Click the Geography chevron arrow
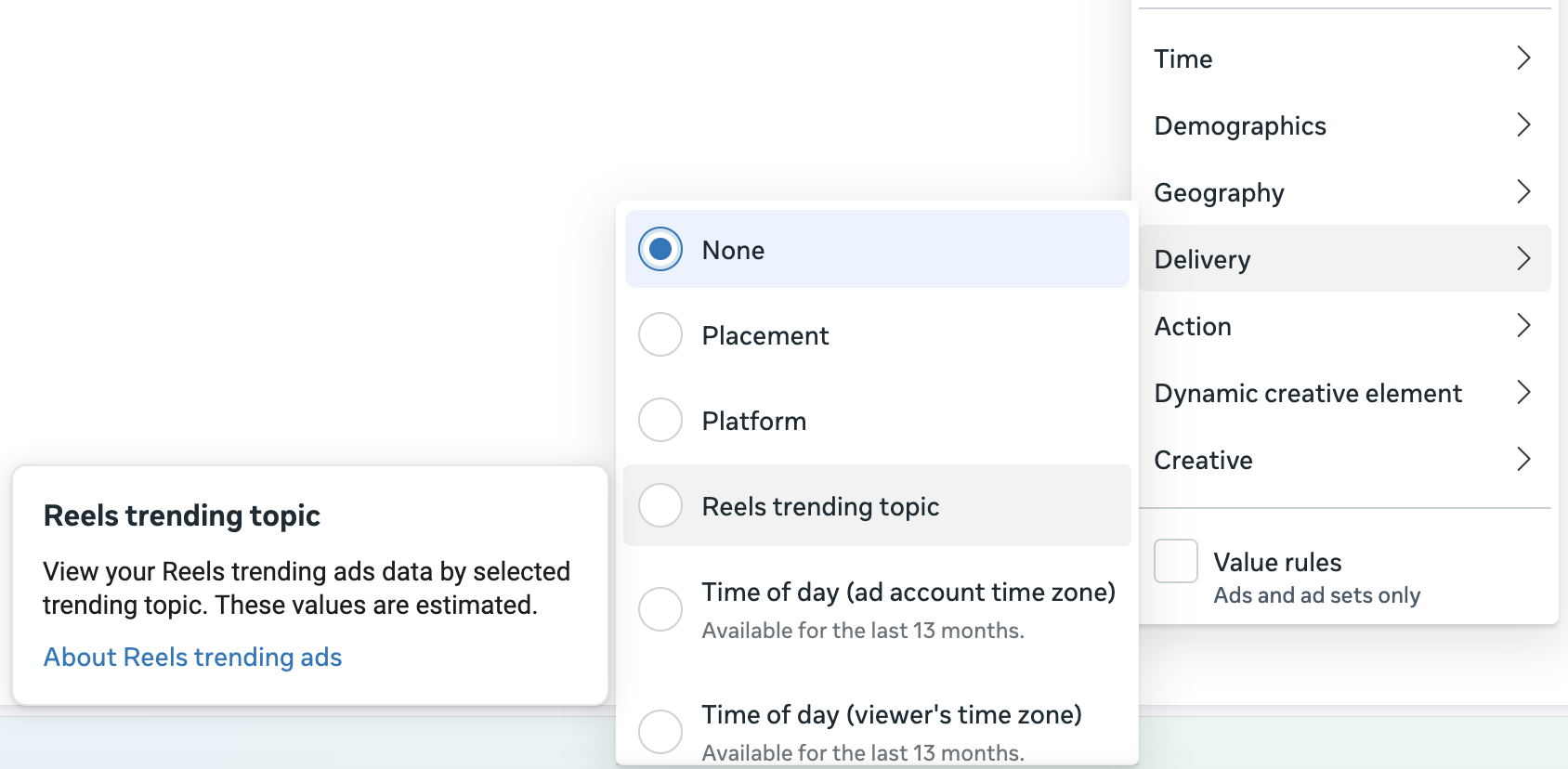 click(x=1522, y=191)
